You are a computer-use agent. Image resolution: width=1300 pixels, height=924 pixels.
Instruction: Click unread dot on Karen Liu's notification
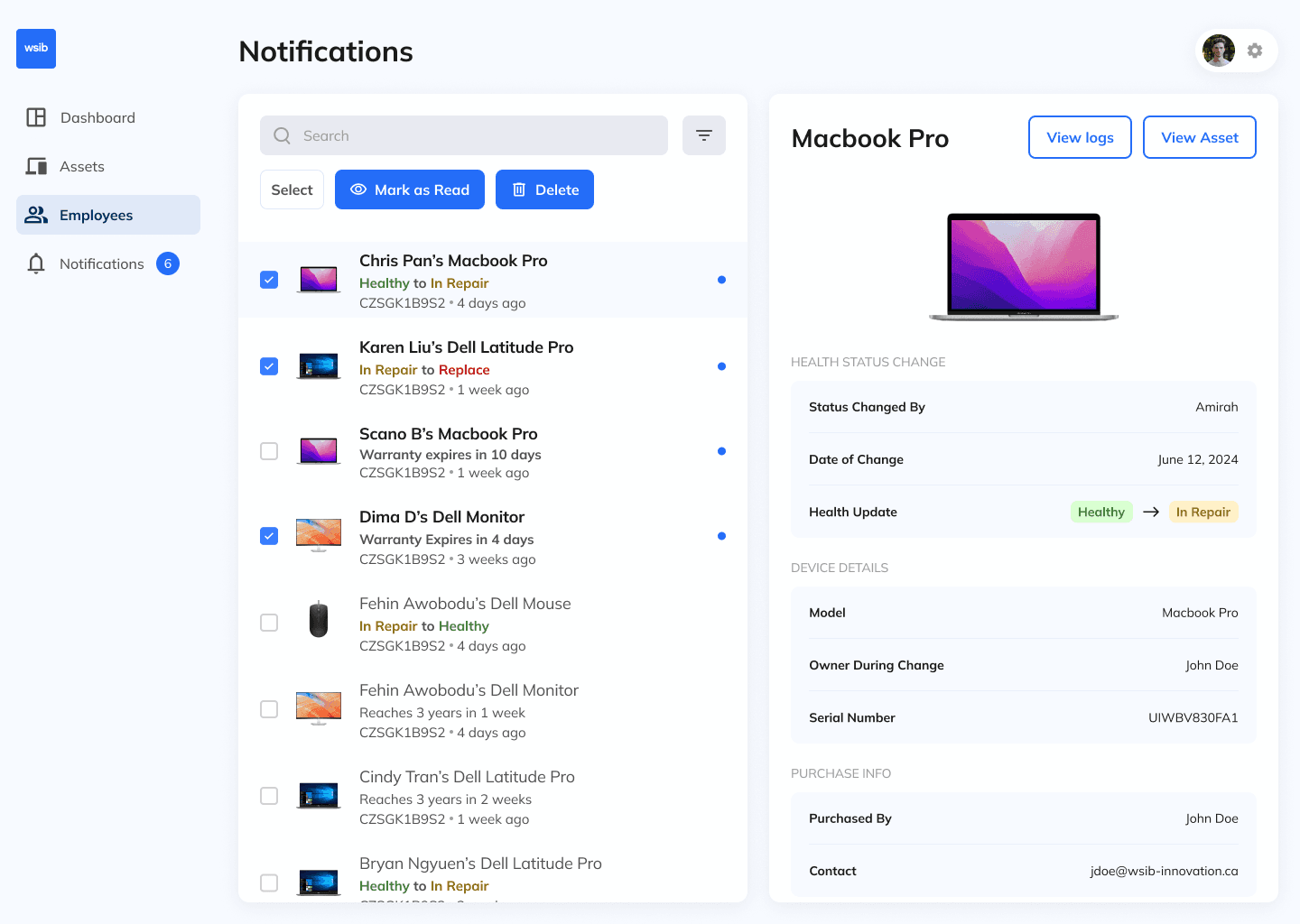coord(721,366)
